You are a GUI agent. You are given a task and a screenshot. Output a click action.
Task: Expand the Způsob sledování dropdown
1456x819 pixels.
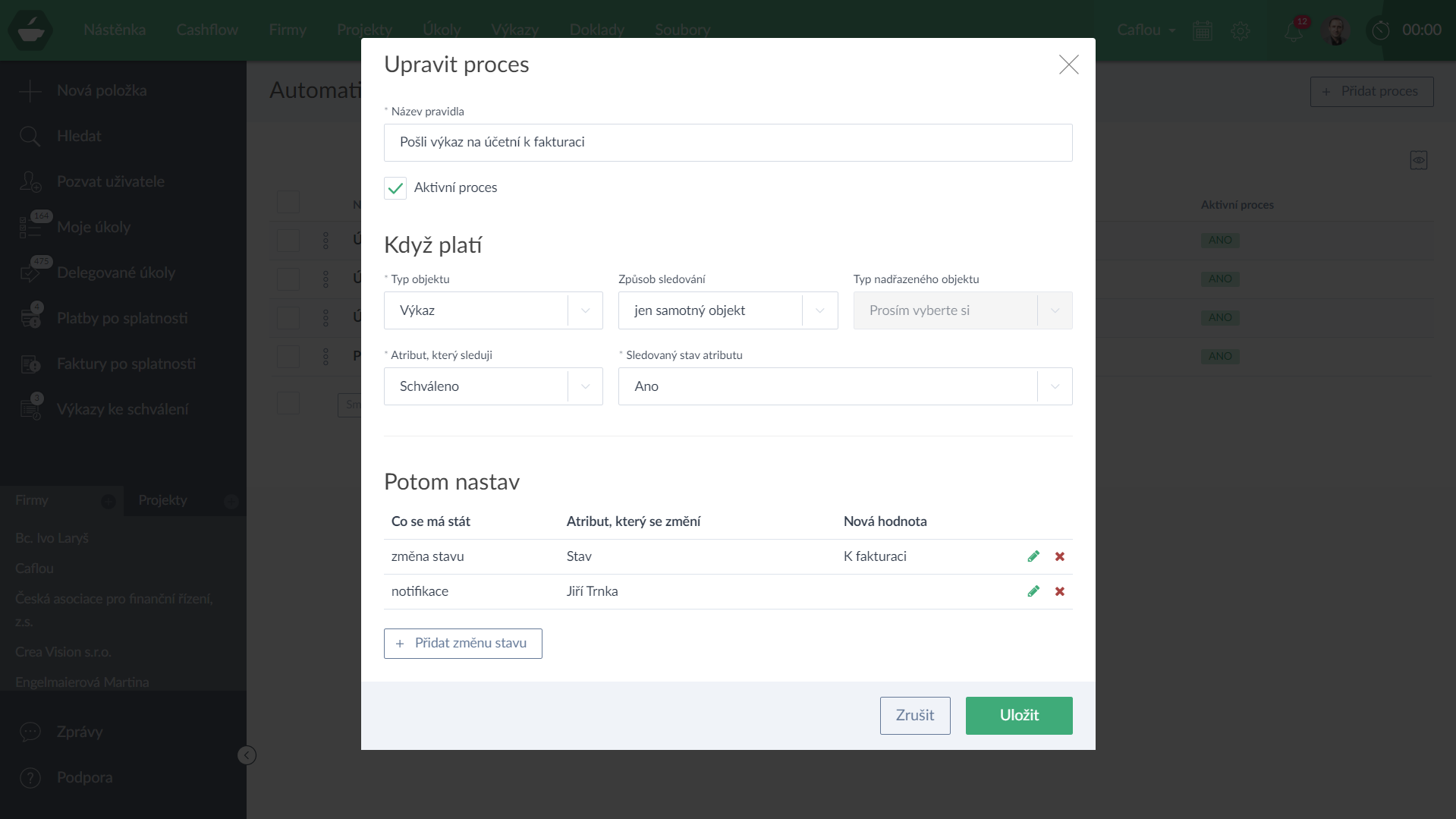click(x=728, y=310)
